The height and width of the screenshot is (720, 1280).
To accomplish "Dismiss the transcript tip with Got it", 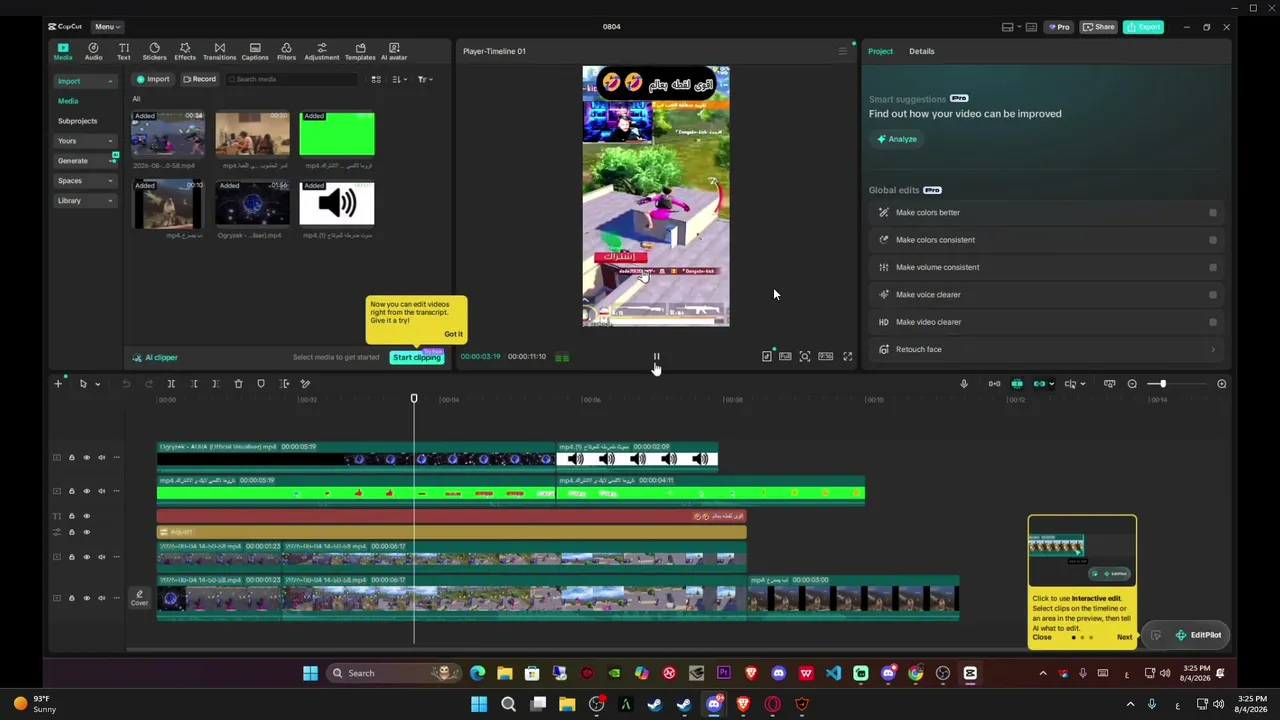I will (x=453, y=334).
